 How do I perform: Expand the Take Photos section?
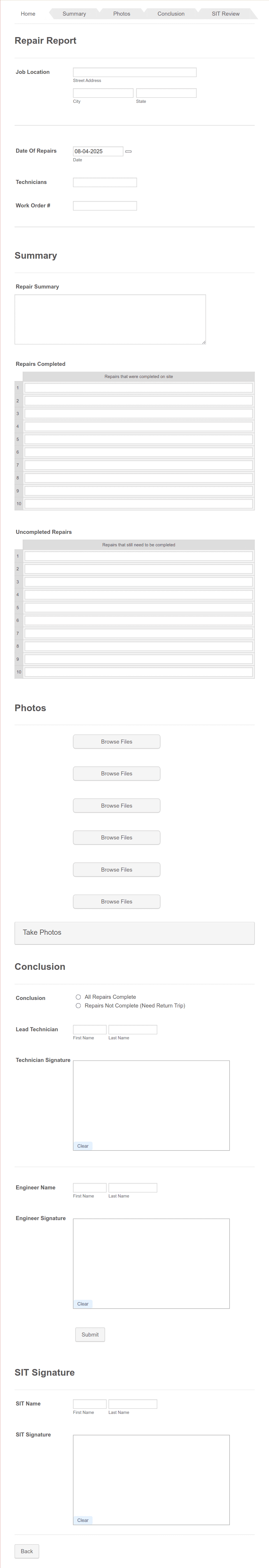pos(134,932)
